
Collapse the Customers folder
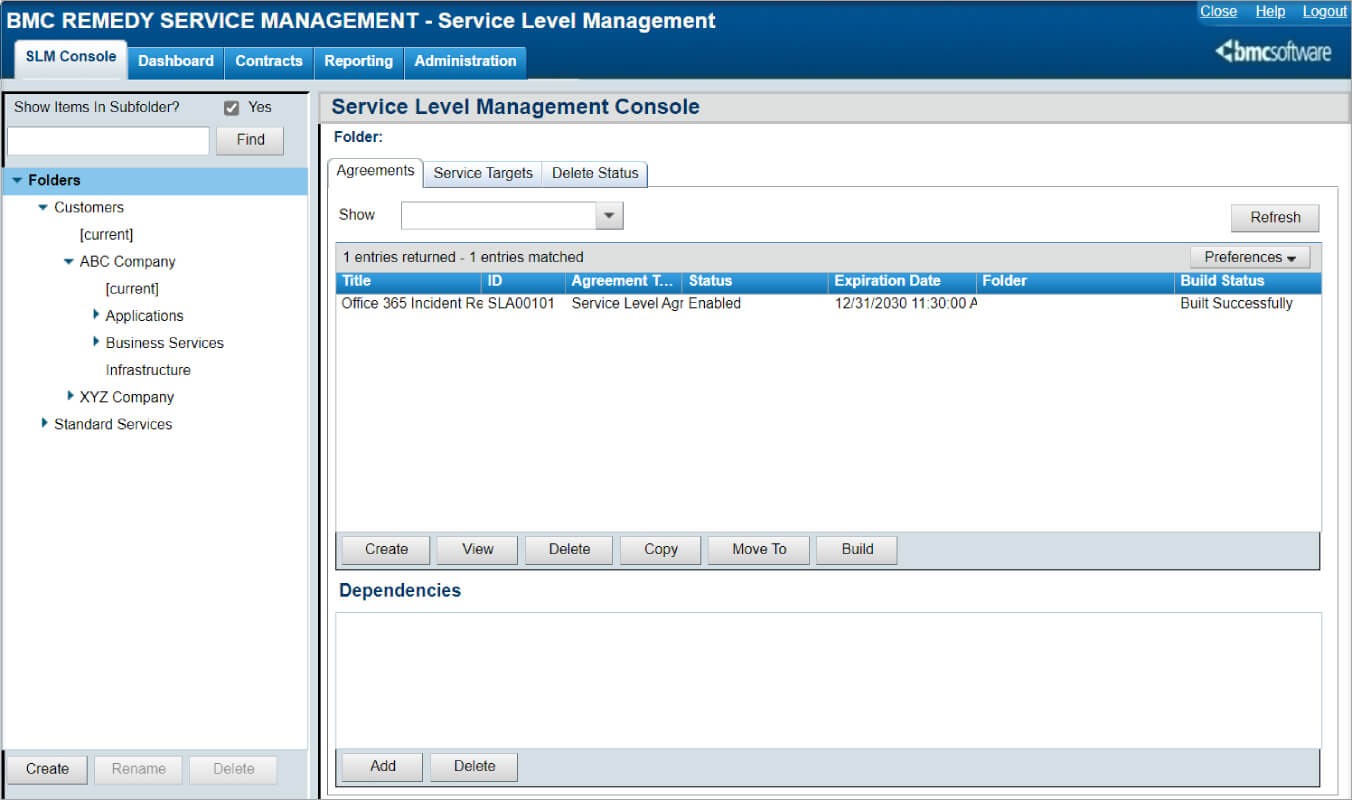[x=43, y=207]
